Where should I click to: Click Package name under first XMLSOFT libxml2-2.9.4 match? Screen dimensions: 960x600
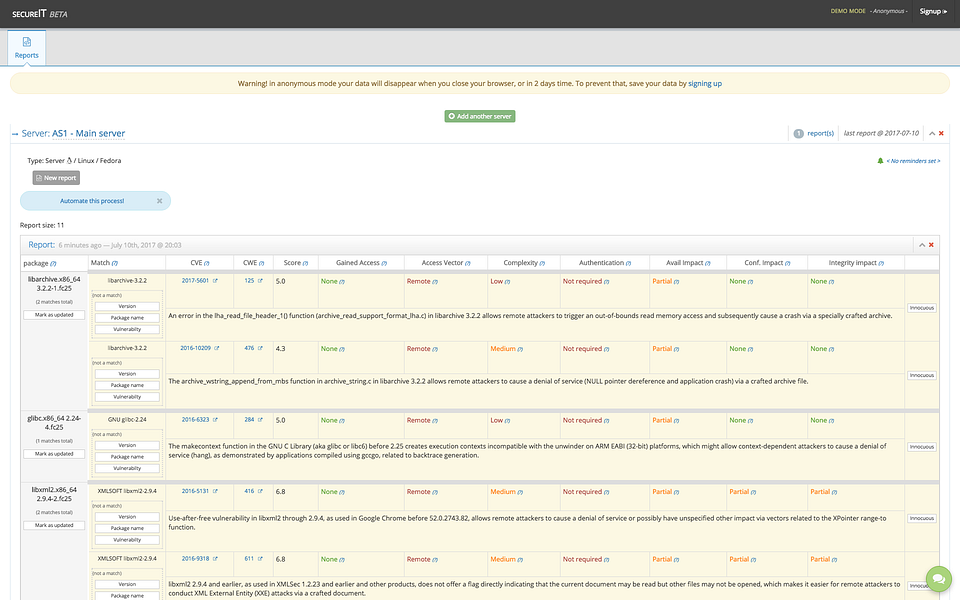click(127, 528)
